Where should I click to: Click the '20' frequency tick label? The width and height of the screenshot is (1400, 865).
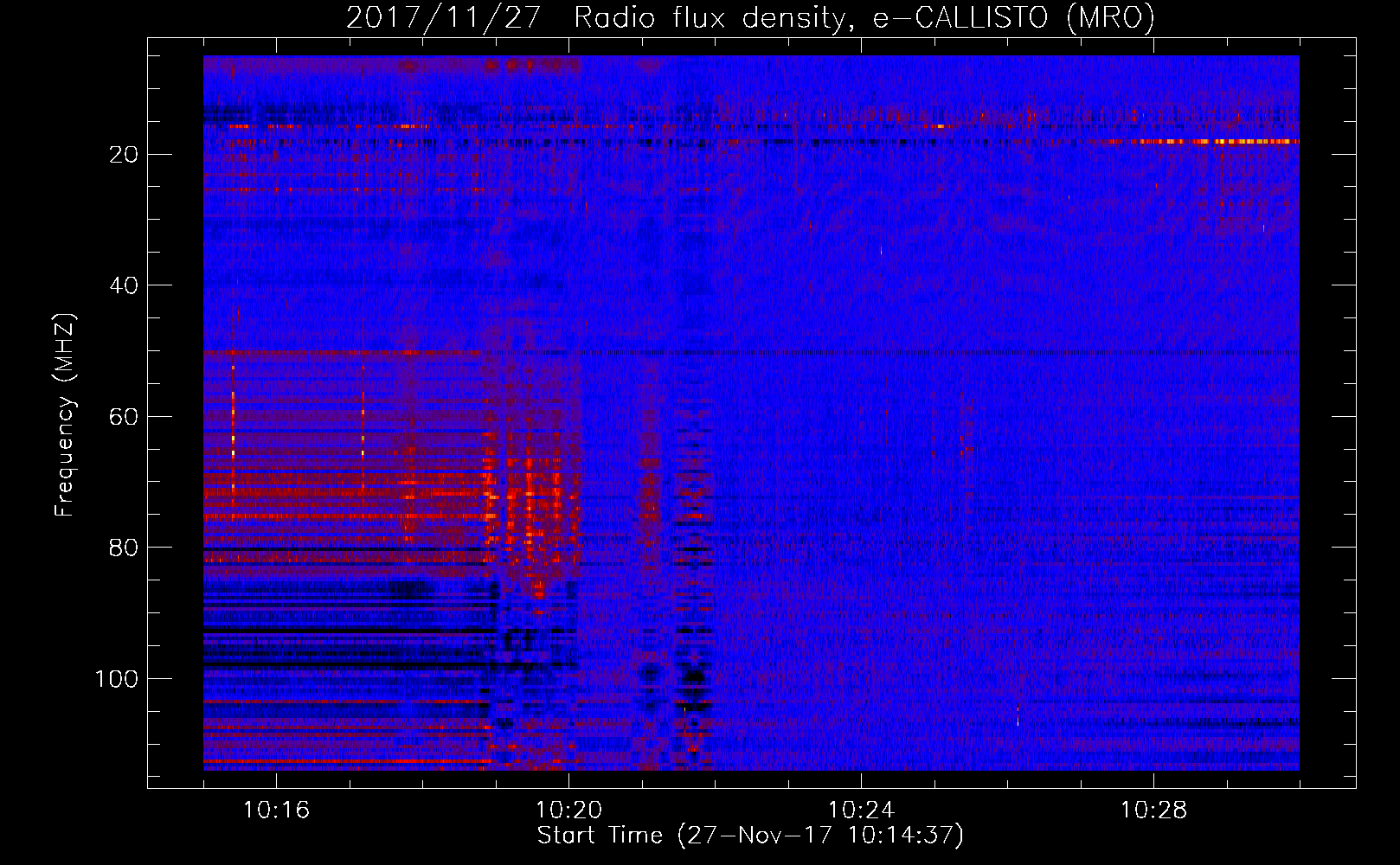125,154
